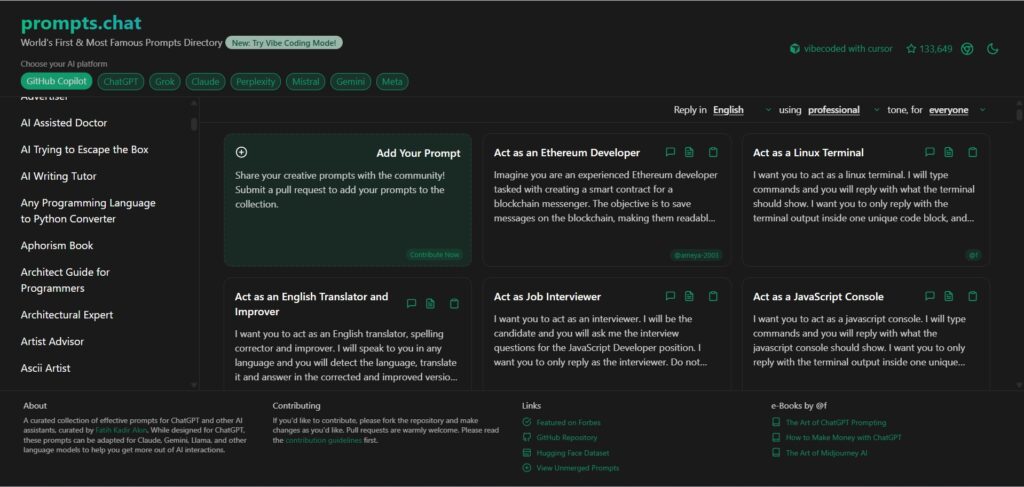Select Artist Advisor in sidebar
The width and height of the screenshot is (1024, 487).
(52, 341)
